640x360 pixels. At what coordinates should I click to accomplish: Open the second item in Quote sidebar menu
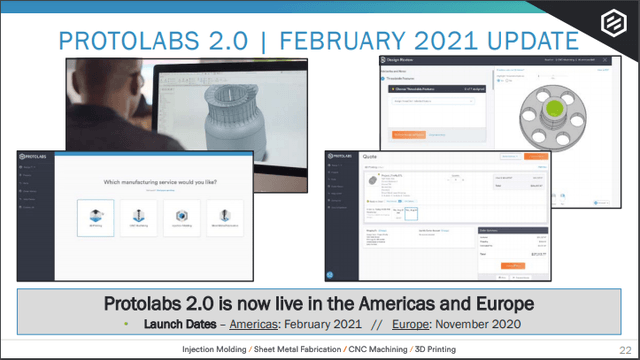click(335, 172)
